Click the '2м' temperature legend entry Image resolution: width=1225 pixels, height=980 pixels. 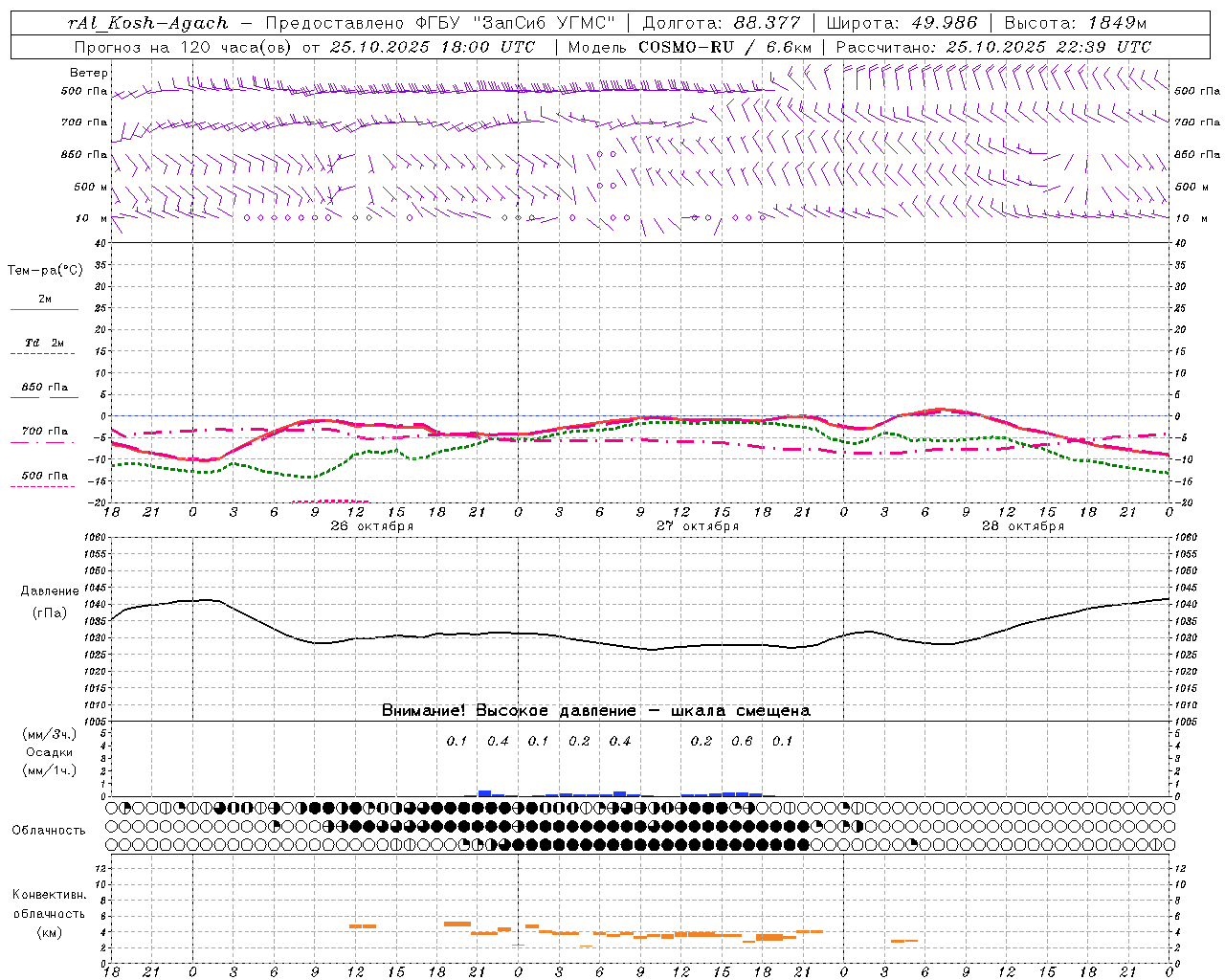click(x=45, y=300)
